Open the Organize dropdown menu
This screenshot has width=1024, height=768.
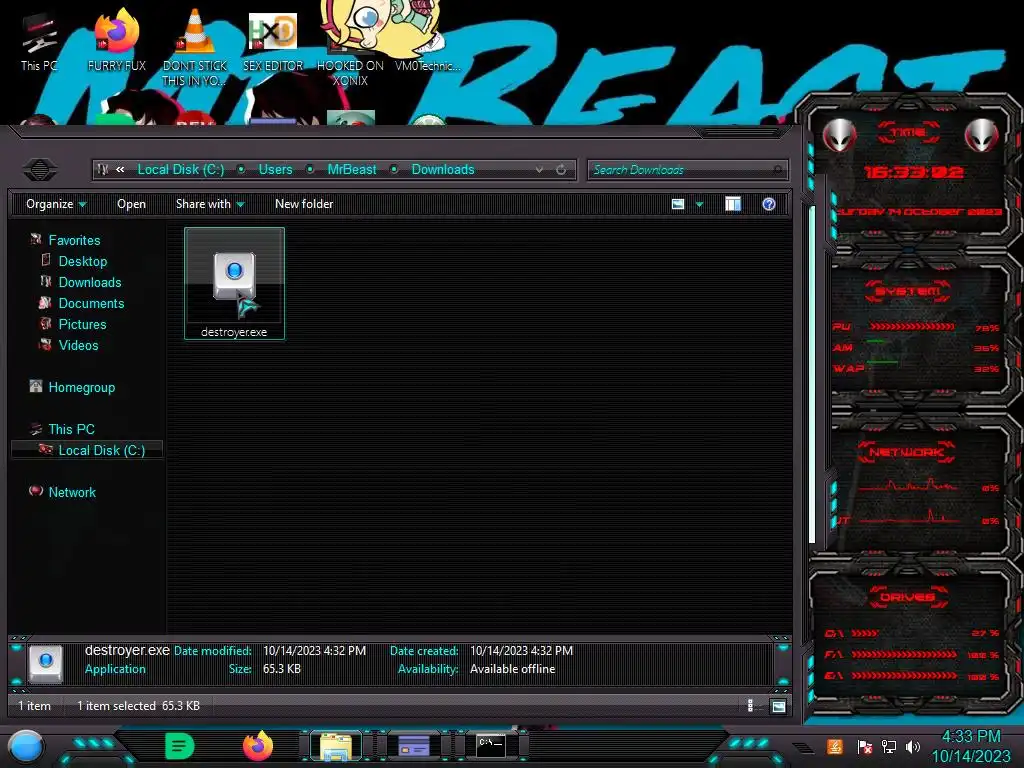click(x=56, y=204)
